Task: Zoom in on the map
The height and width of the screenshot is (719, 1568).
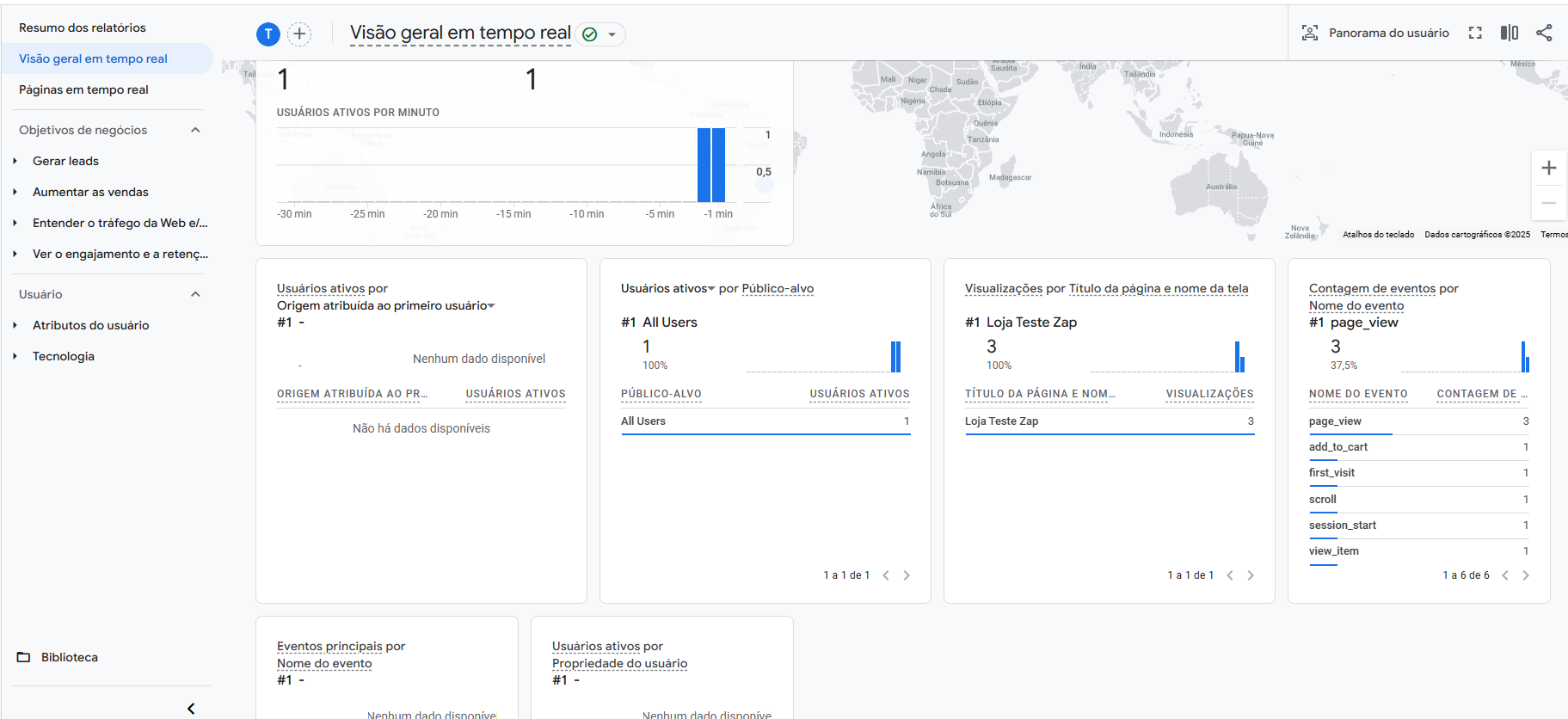Action: [x=1548, y=169]
